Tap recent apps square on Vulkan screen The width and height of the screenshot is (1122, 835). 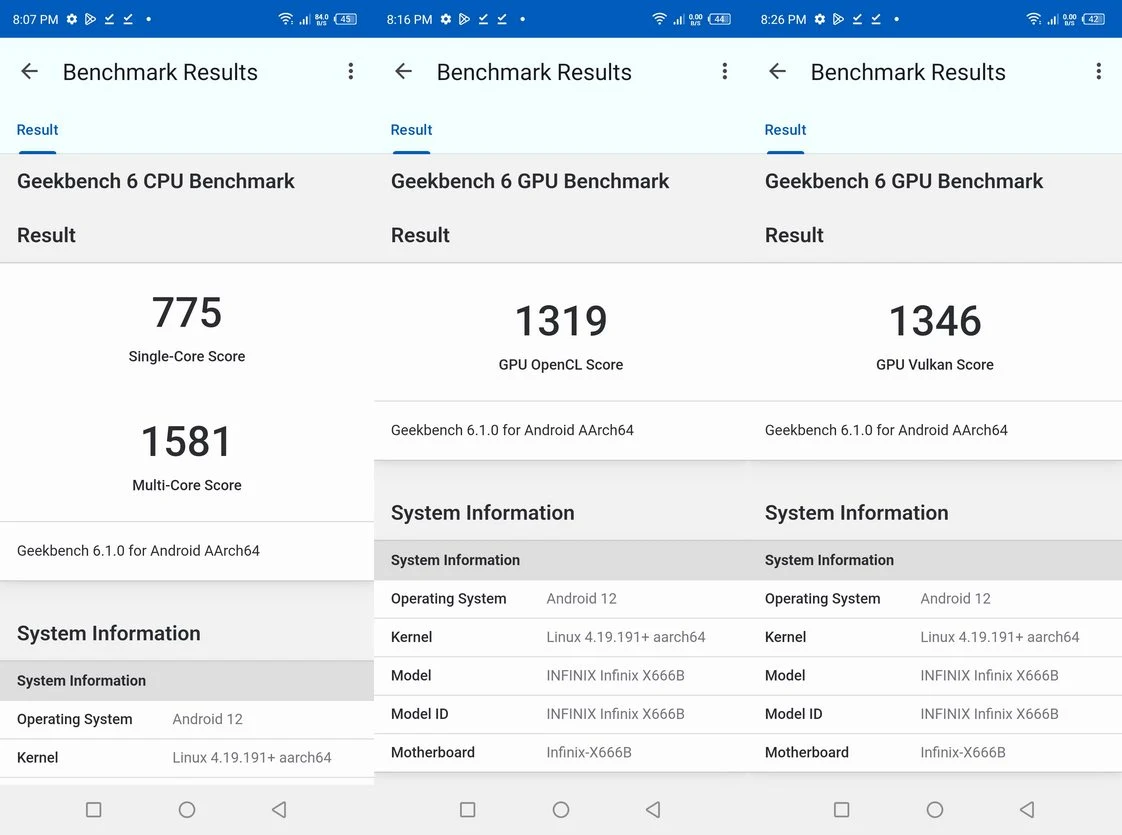point(842,809)
